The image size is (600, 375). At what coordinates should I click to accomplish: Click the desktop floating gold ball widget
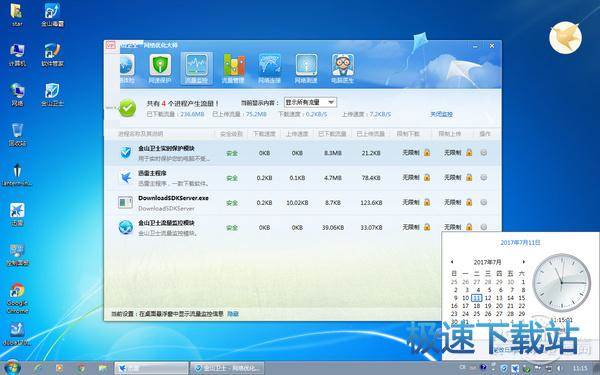coord(566,38)
